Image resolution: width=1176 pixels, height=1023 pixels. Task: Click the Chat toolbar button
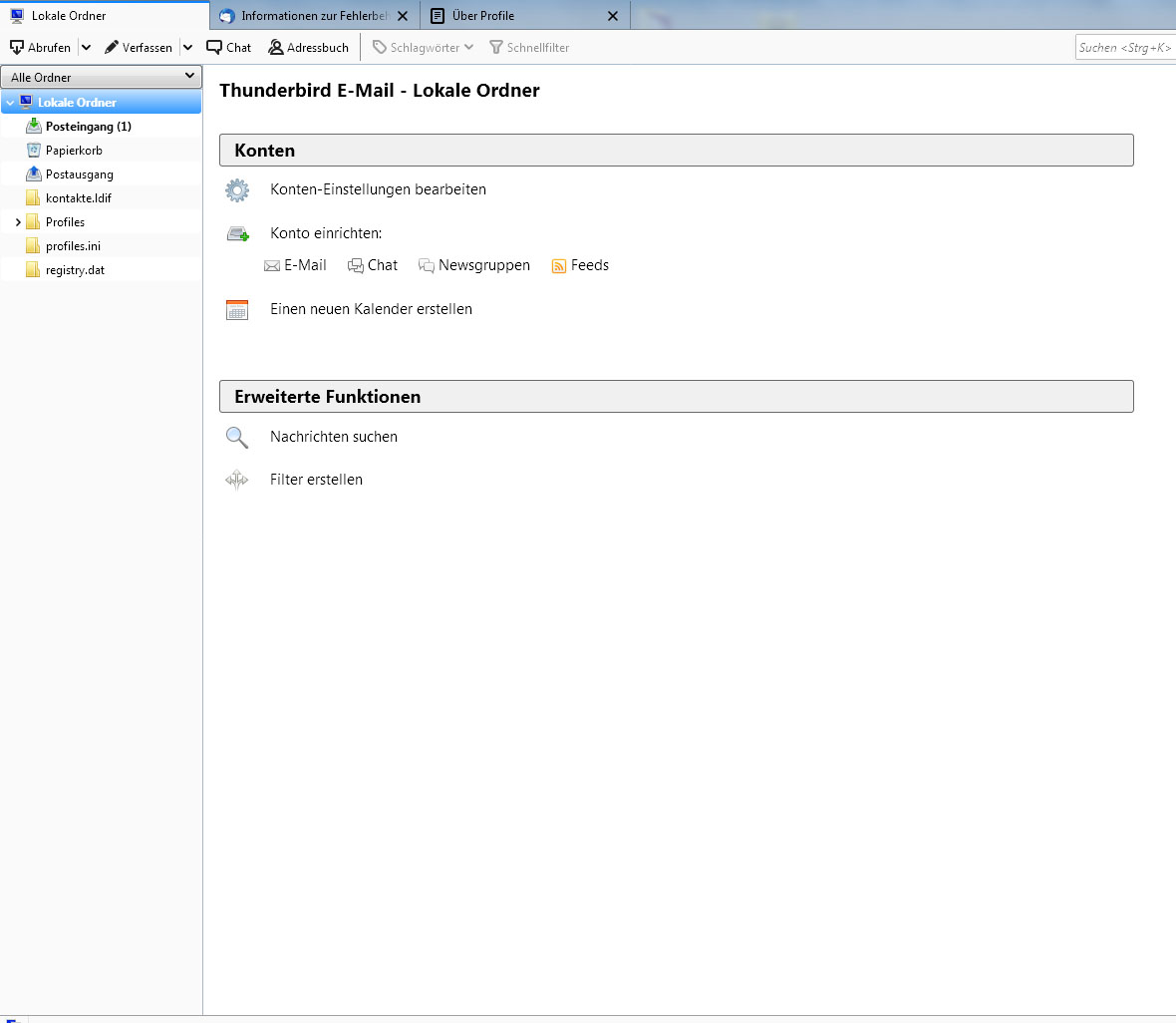[229, 48]
